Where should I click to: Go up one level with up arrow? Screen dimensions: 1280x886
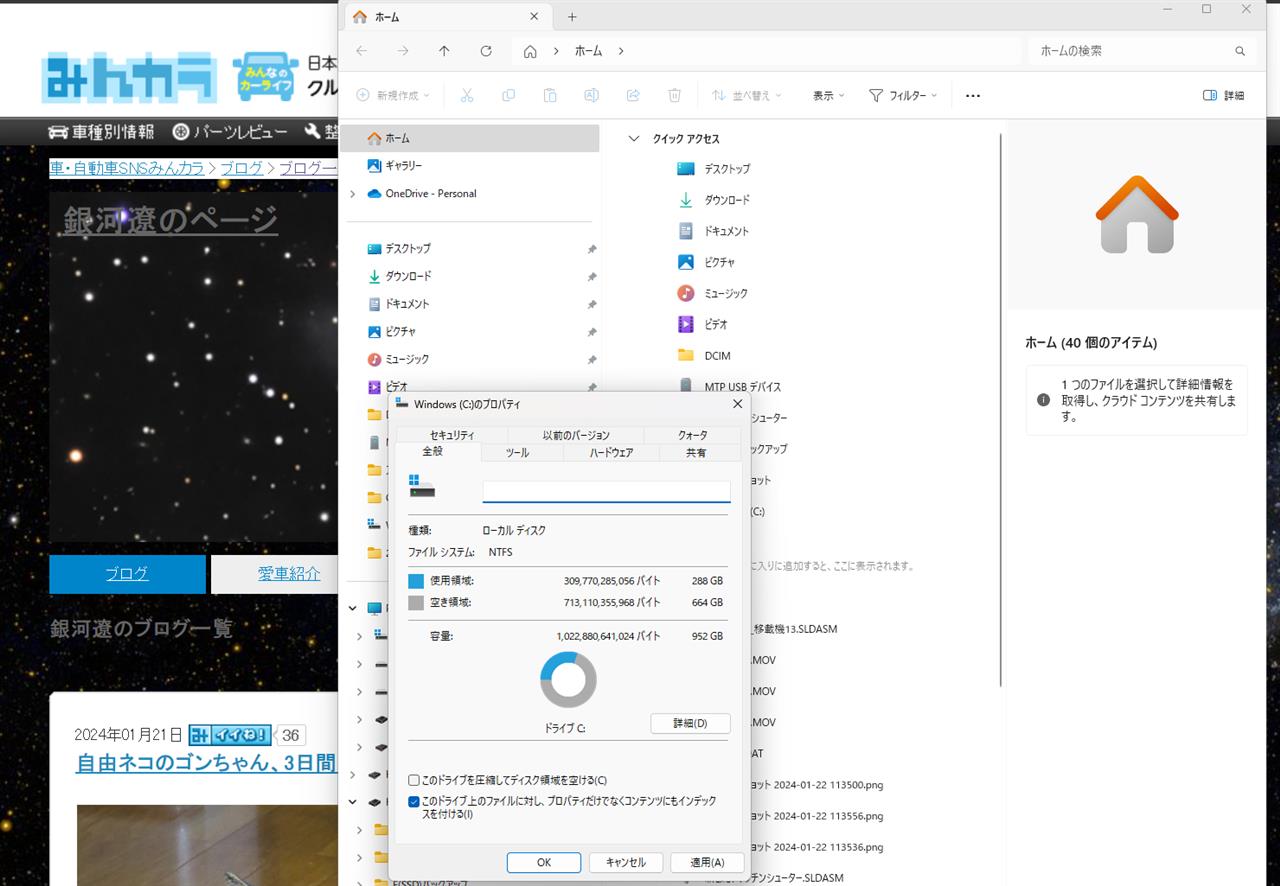coord(444,51)
